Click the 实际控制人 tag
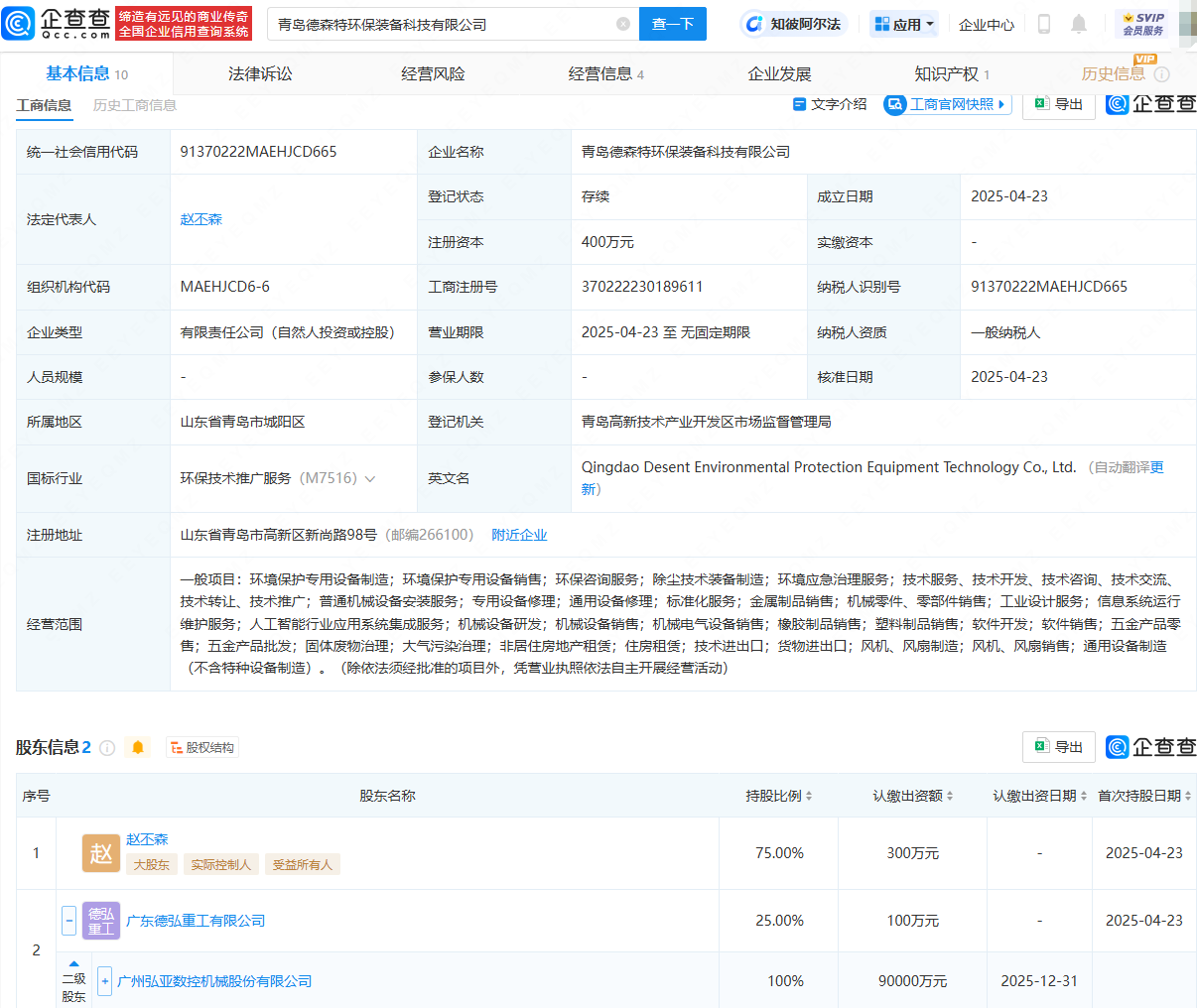The height and width of the screenshot is (1008, 1197). pyautogui.click(x=221, y=865)
